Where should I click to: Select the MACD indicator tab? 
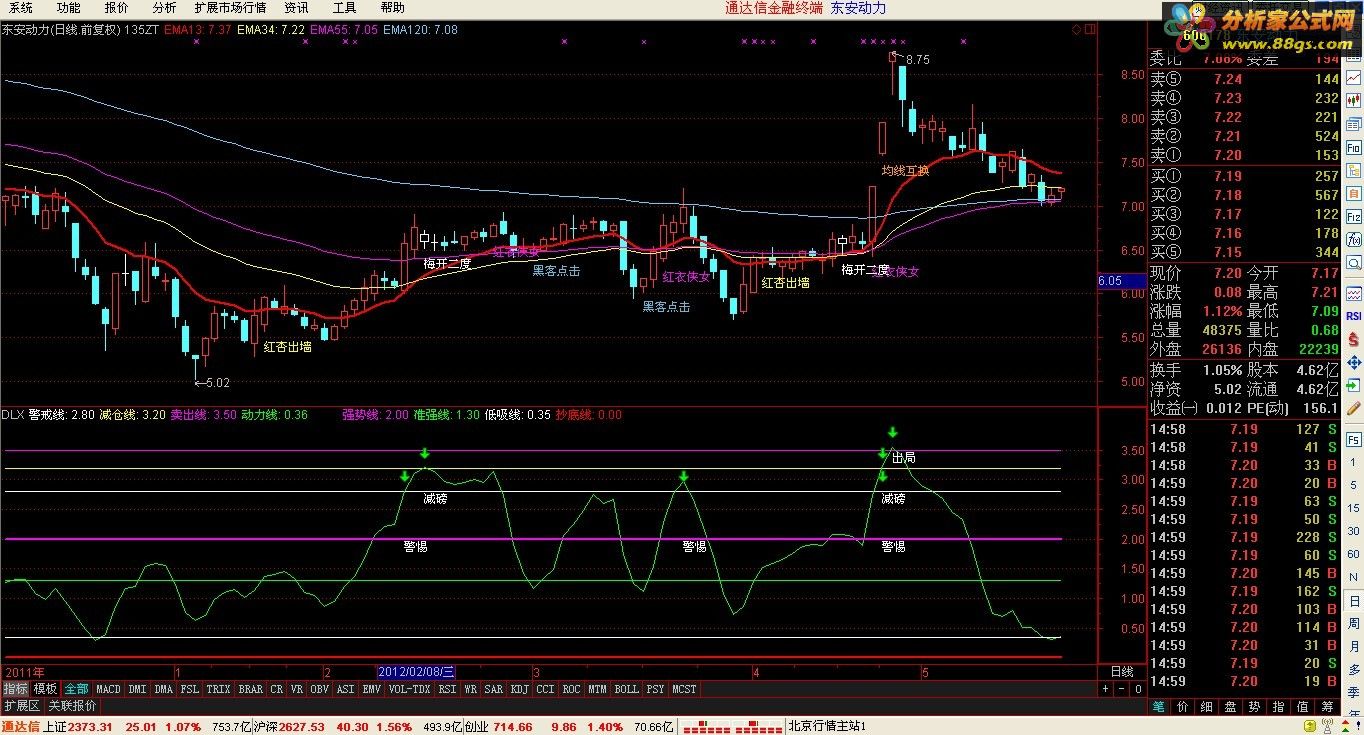pyautogui.click(x=108, y=689)
